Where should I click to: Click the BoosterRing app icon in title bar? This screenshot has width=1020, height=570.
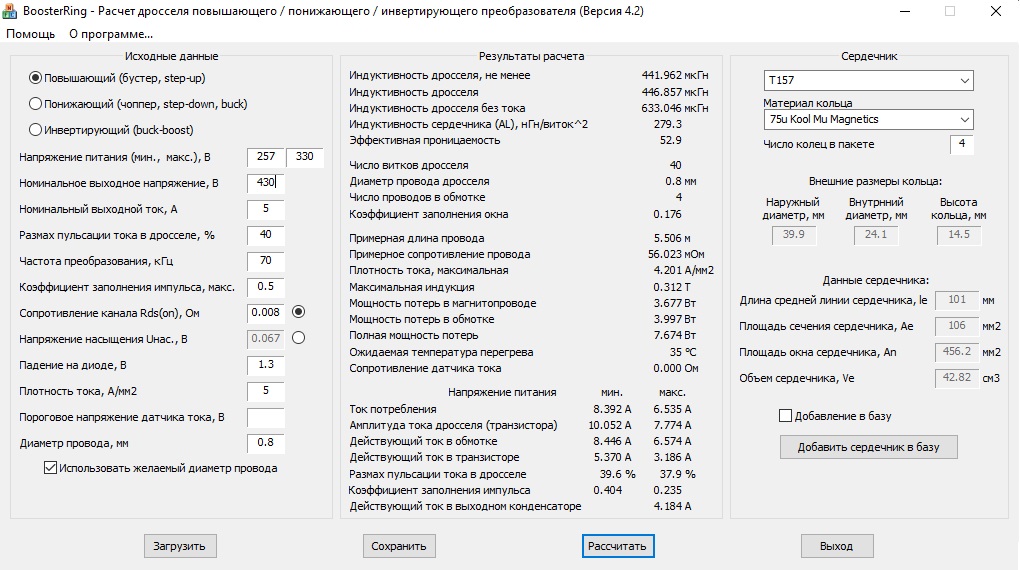(12, 11)
